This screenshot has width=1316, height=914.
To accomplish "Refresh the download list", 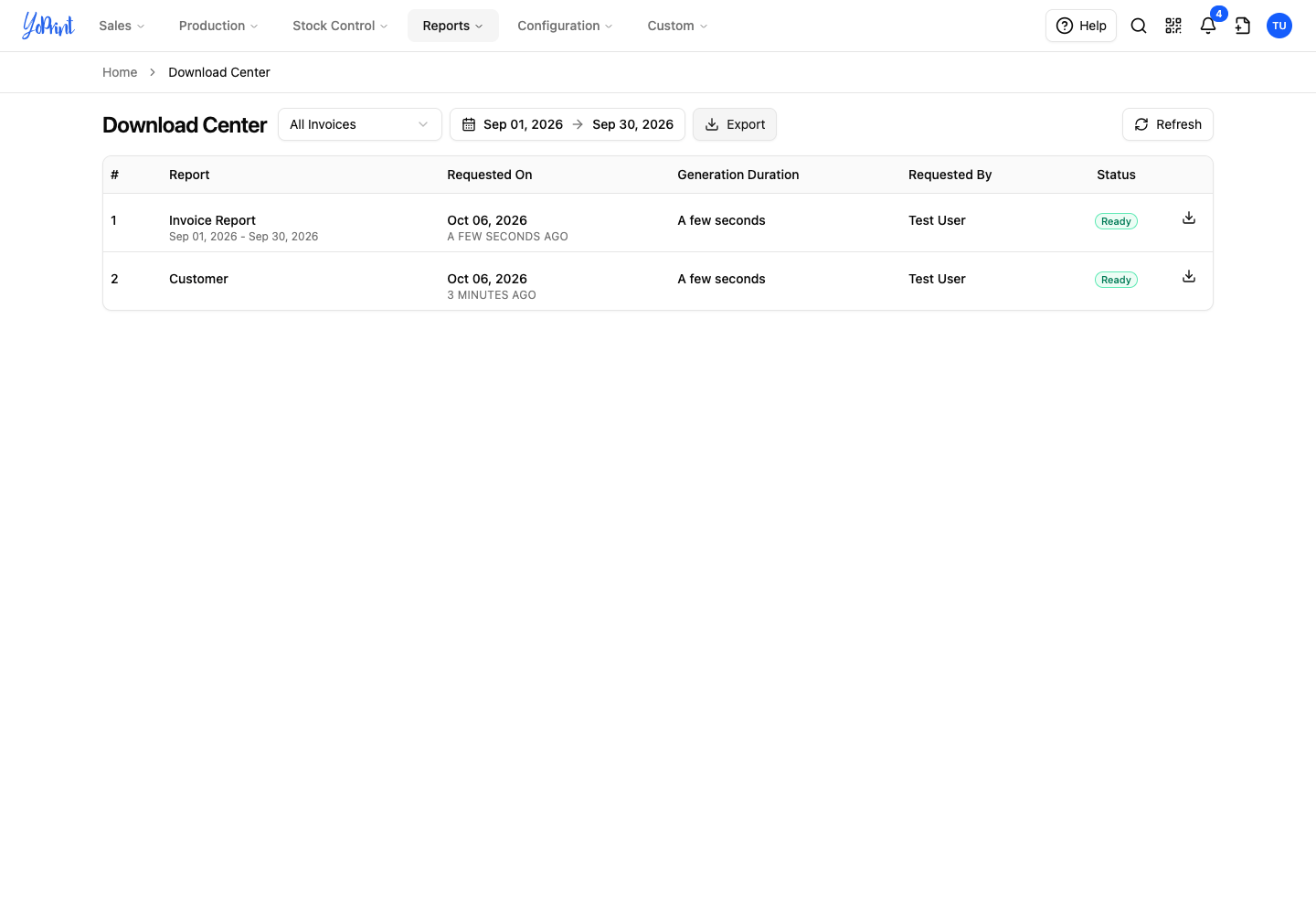I will tap(1168, 124).
